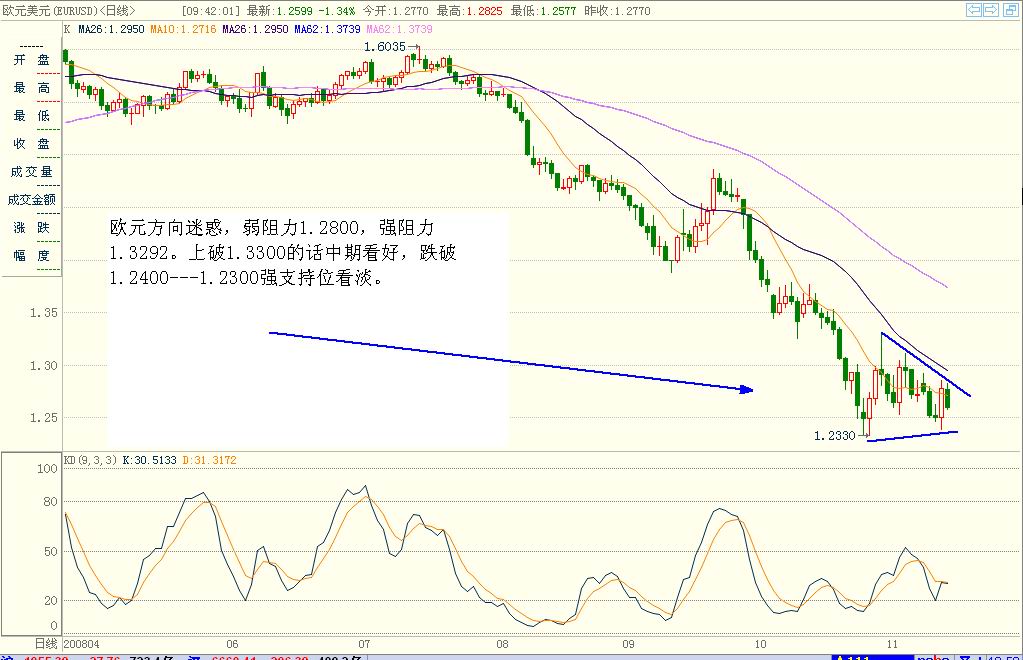Click the previous (left arrow) navigation icon
This screenshot has width=1023, height=660.
(973, 10)
